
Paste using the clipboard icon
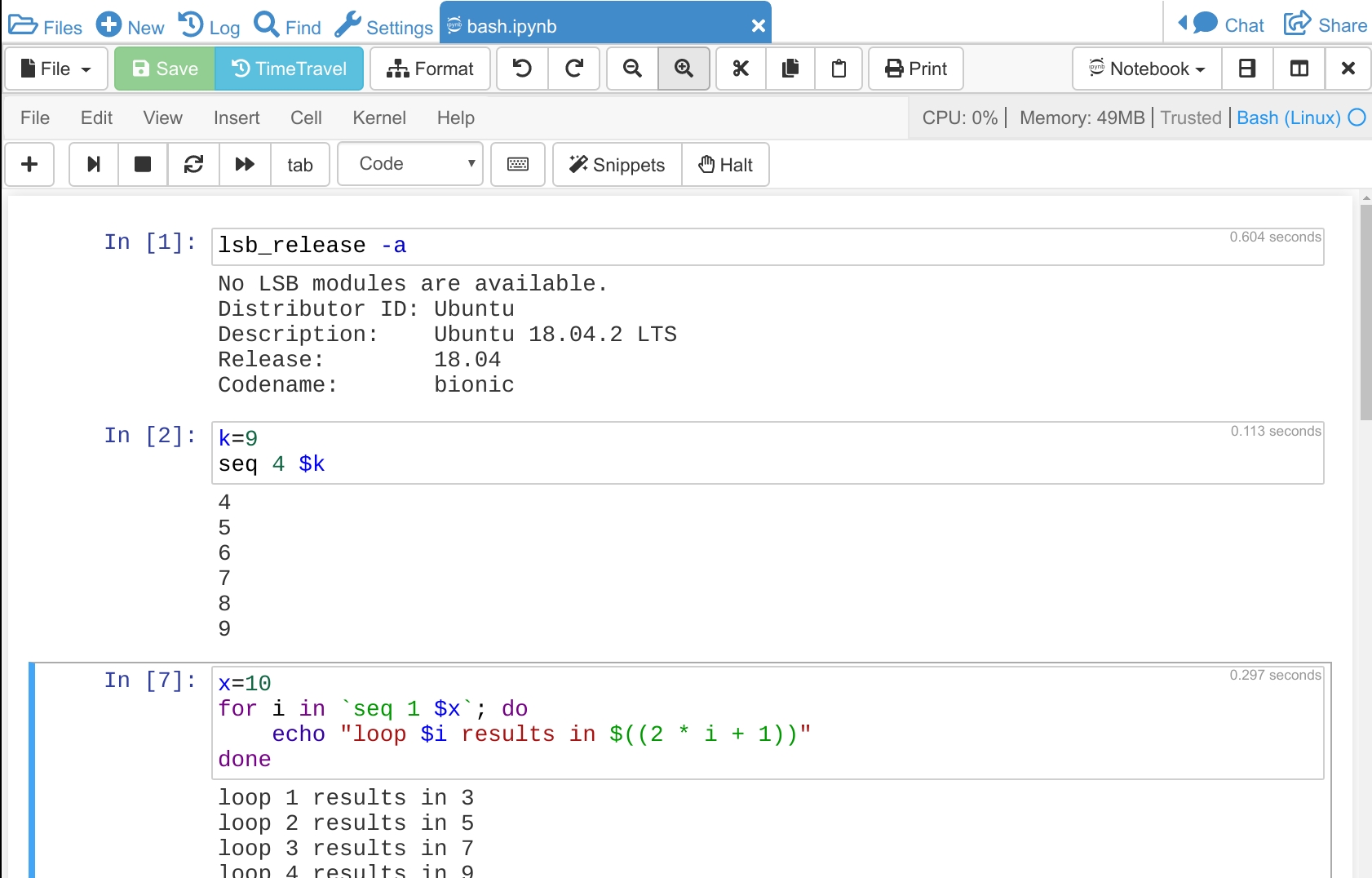(x=839, y=69)
